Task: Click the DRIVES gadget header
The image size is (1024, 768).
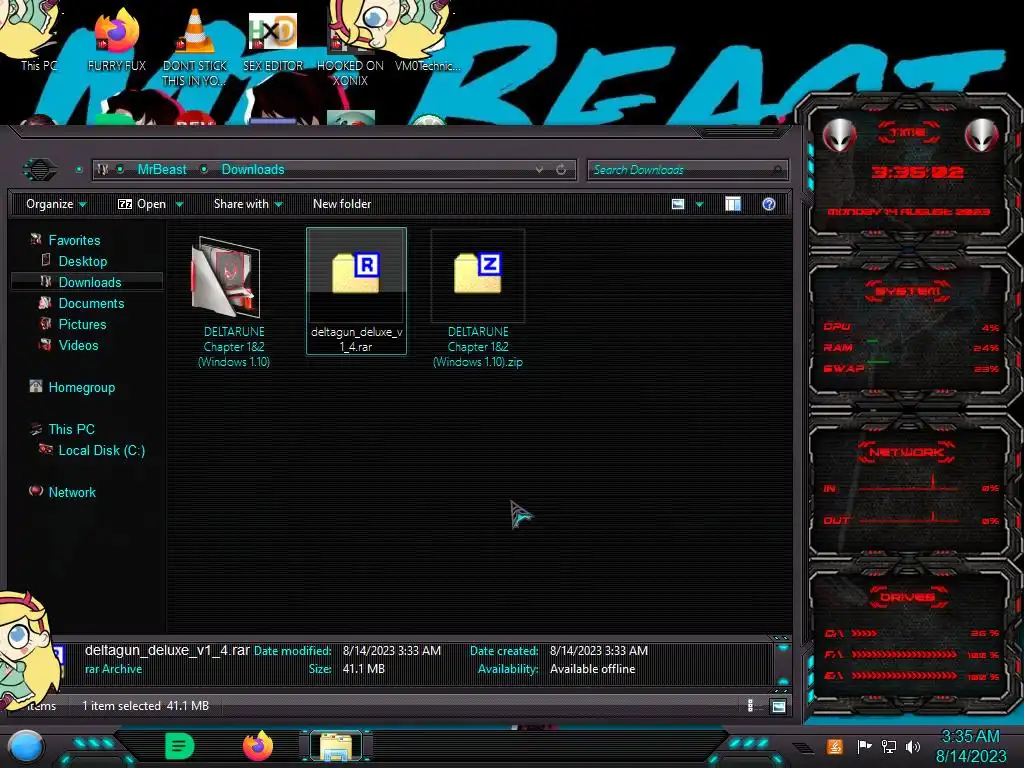Action: [x=907, y=597]
